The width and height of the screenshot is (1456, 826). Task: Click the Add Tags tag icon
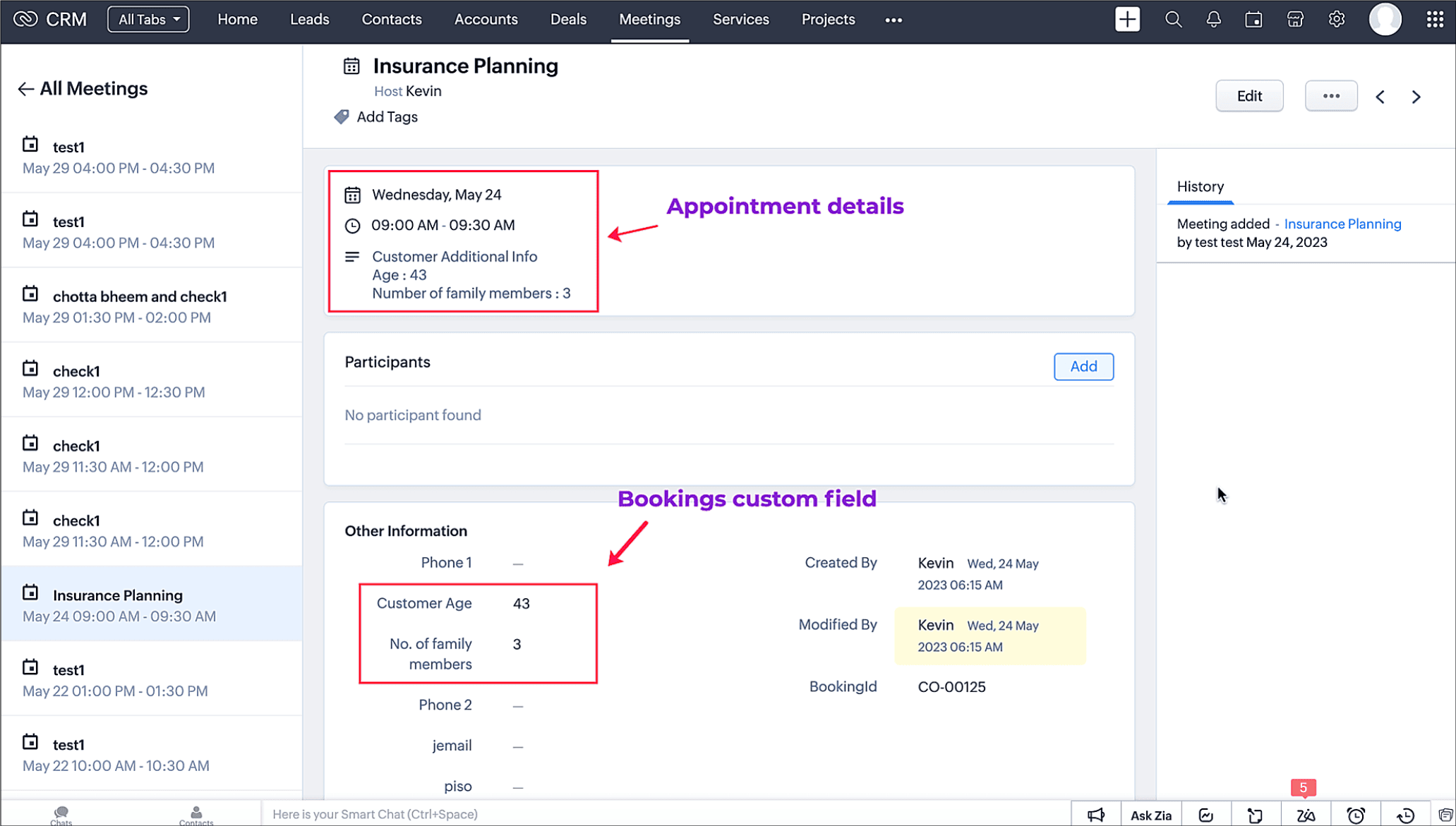[342, 117]
